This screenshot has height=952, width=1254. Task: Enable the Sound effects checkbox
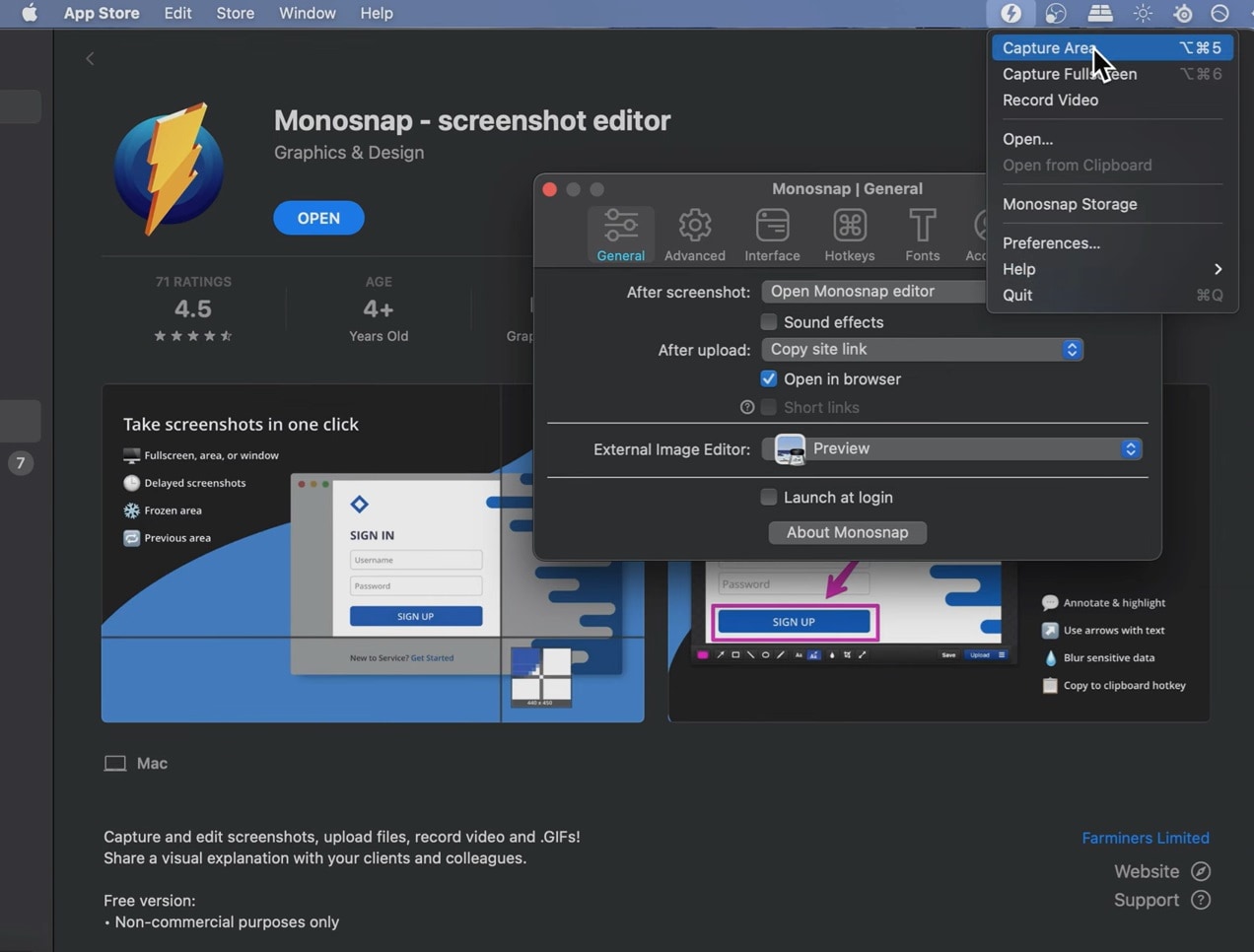(x=768, y=321)
